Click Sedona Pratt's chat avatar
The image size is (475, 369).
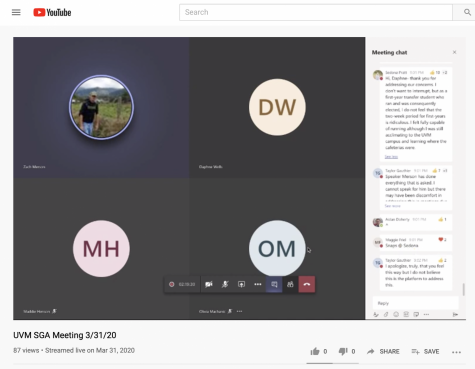(x=378, y=75)
